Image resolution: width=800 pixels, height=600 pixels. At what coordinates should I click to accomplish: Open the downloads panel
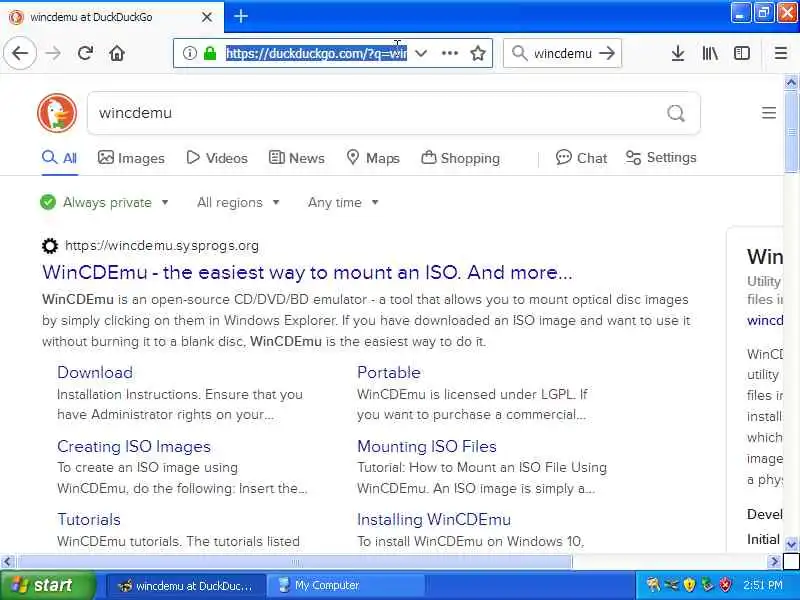[678, 53]
